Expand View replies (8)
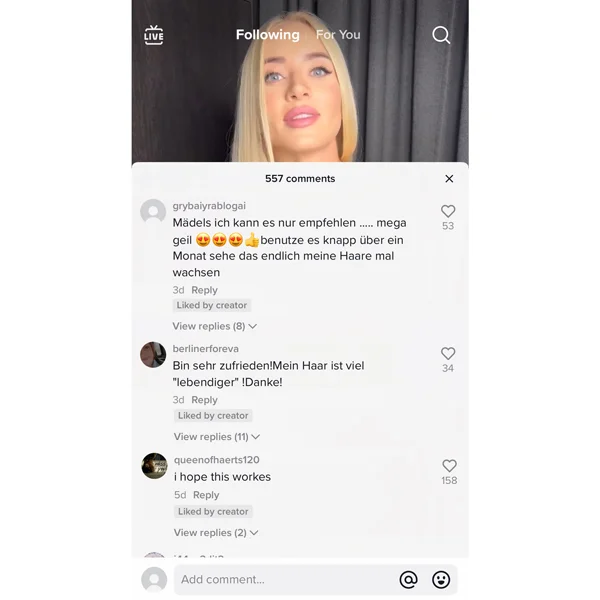 pyautogui.click(x=214, y=326)
